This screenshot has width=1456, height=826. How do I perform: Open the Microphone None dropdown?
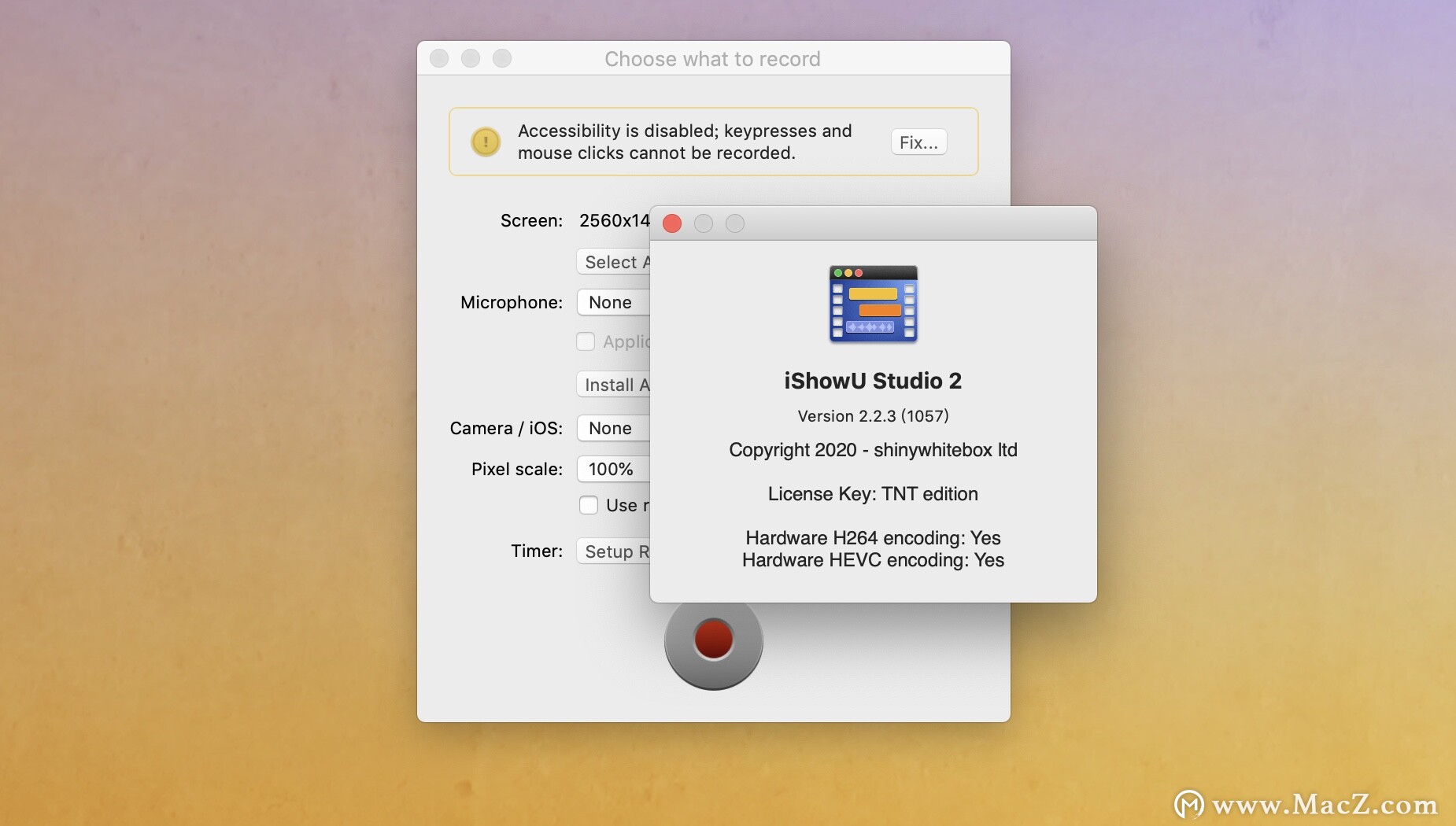coord(612,302)
